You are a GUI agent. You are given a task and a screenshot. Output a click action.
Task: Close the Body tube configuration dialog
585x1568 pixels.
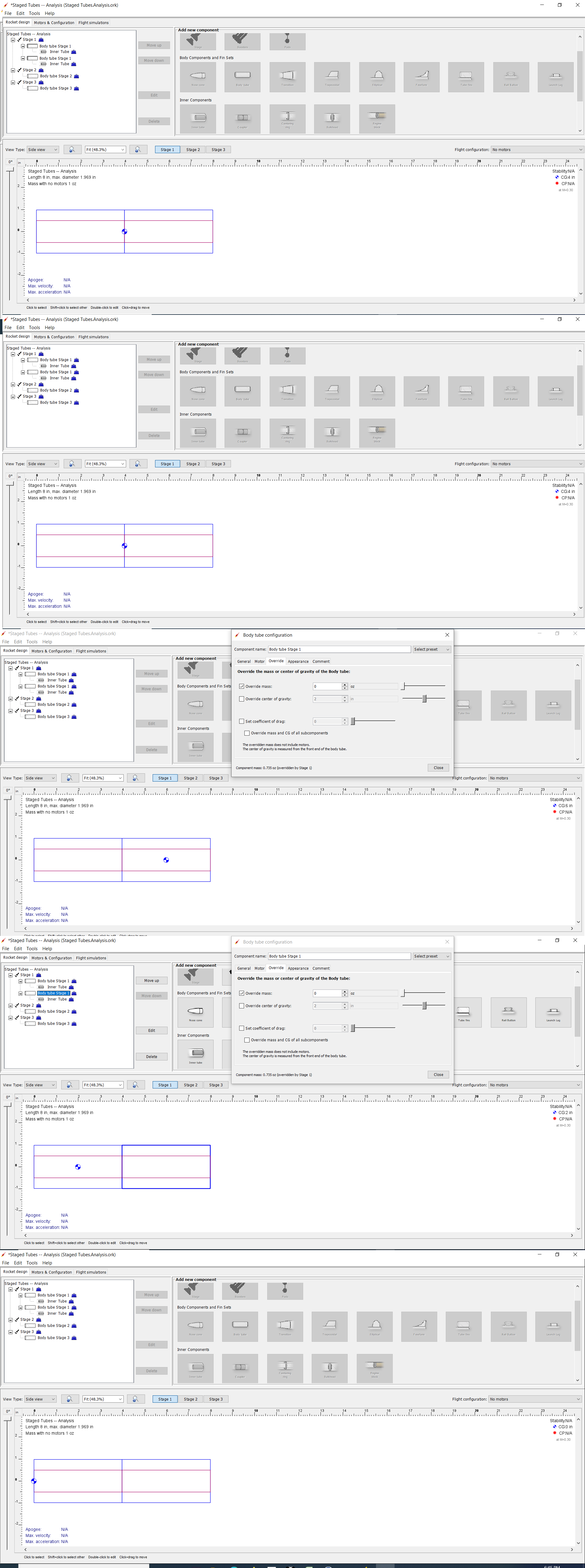click(x=438, y=768)
